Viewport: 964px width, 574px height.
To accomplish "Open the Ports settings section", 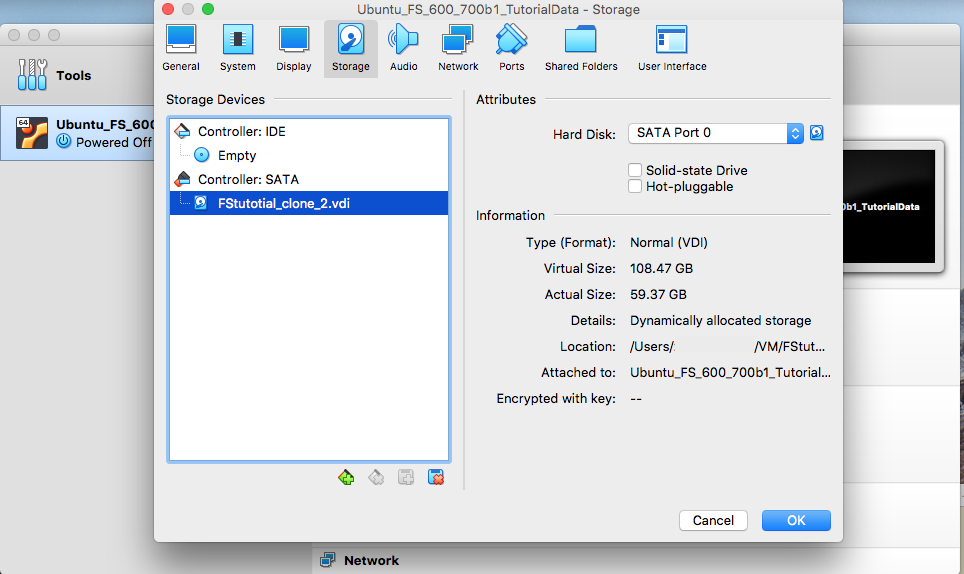I will 511,48.
